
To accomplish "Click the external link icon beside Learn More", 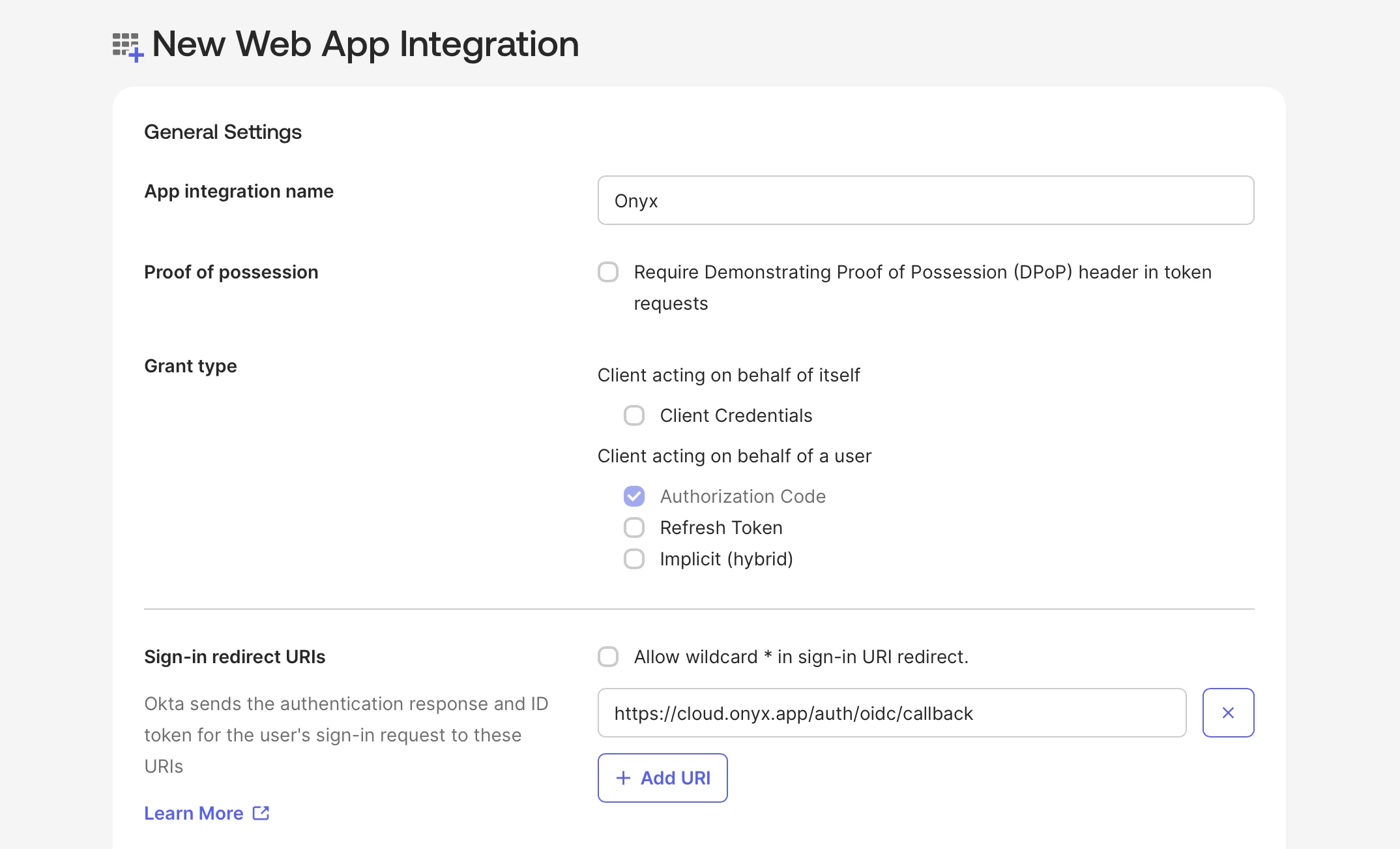I will pos(260,812).
